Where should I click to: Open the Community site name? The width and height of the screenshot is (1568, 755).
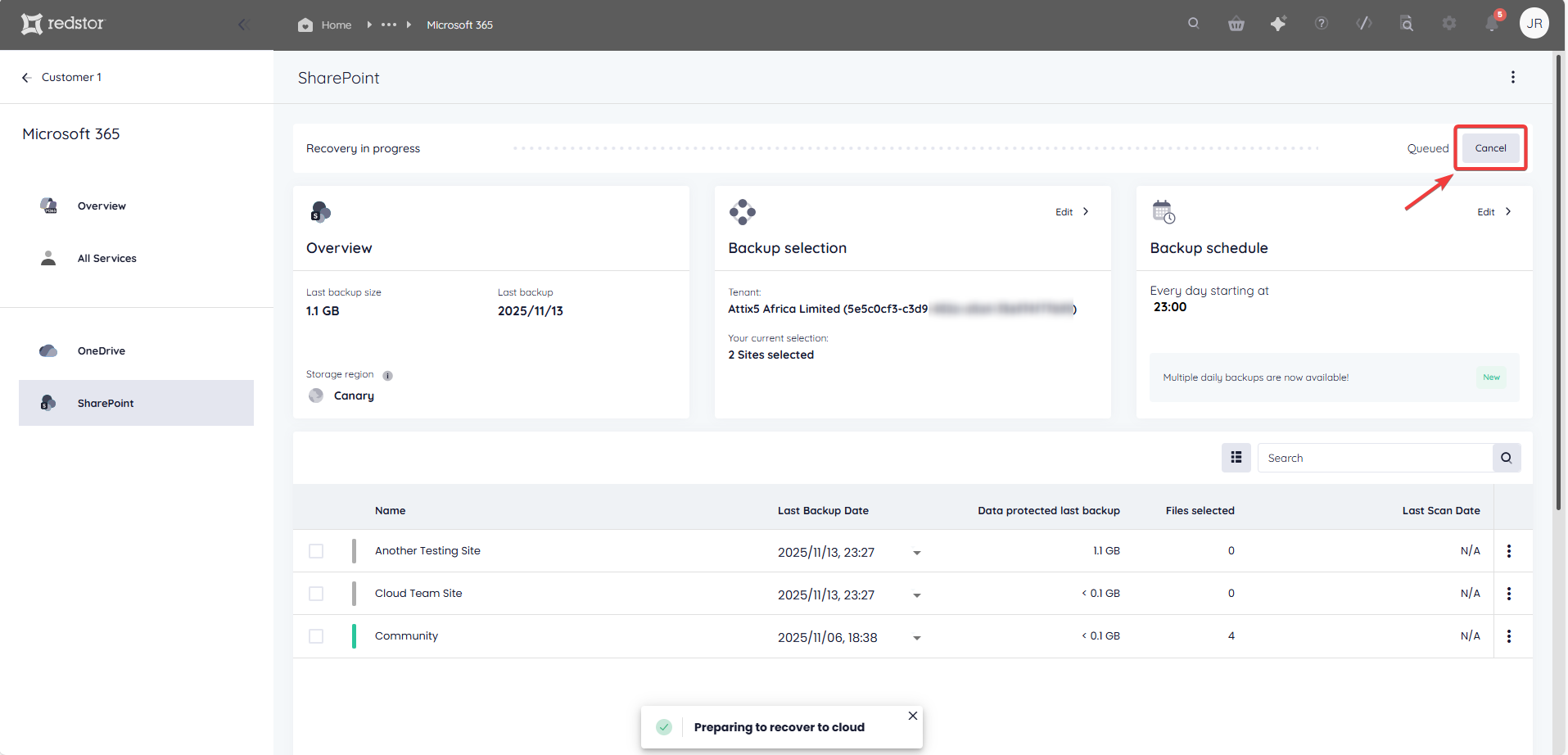406,636
